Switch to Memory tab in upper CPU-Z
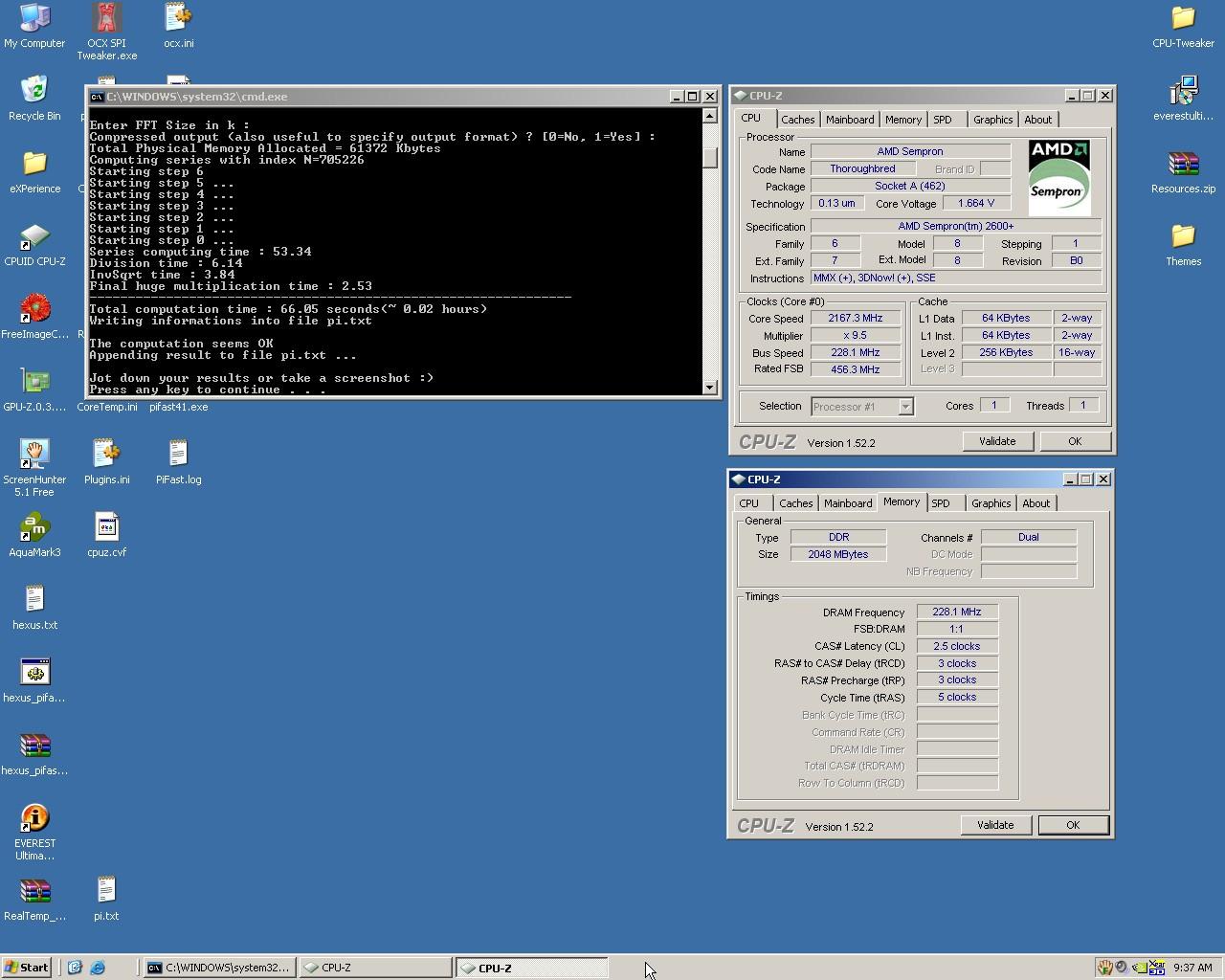 [x=902, y=120]
